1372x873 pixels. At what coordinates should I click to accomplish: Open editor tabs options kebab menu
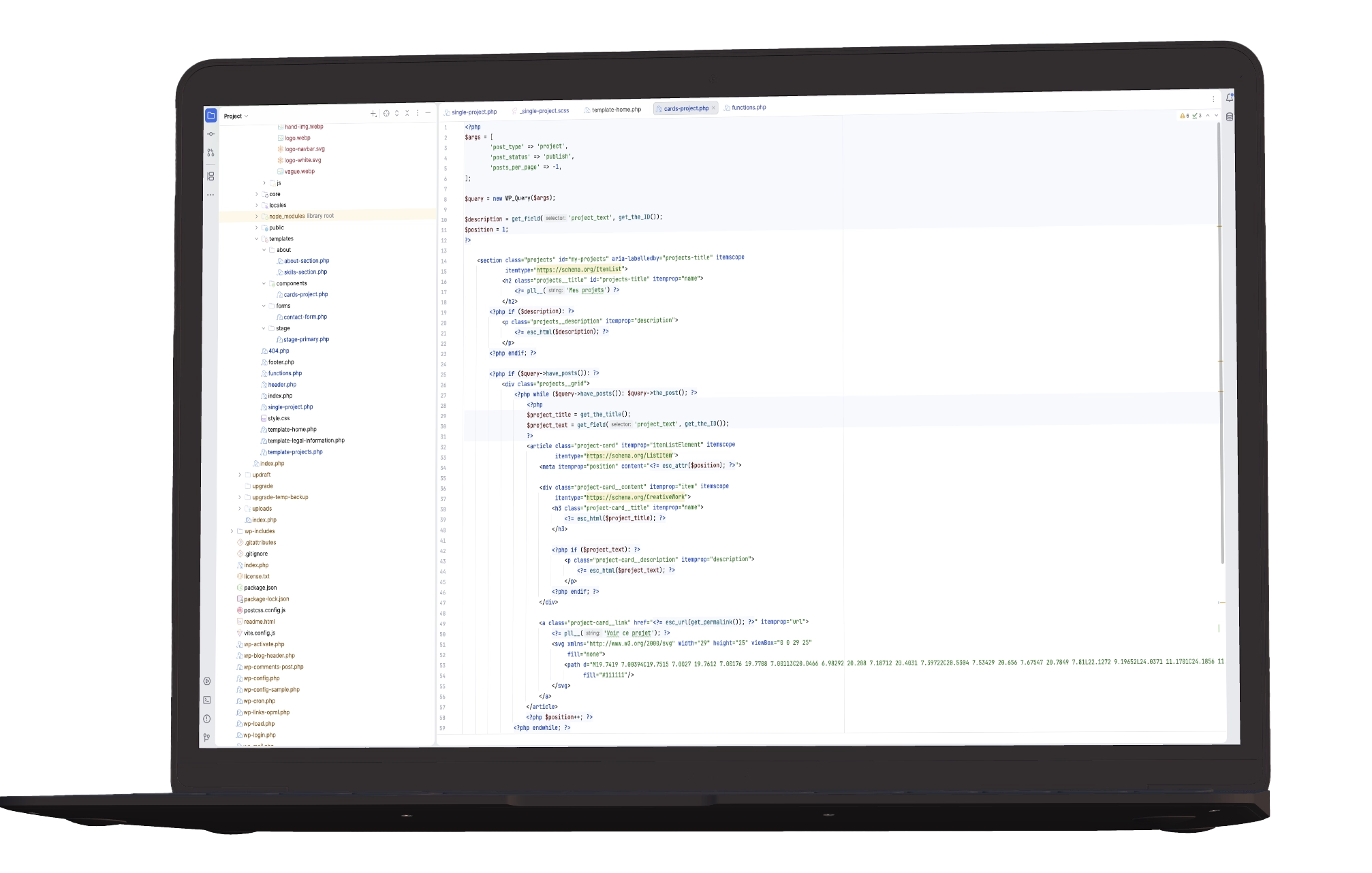tap(1213, 99)
